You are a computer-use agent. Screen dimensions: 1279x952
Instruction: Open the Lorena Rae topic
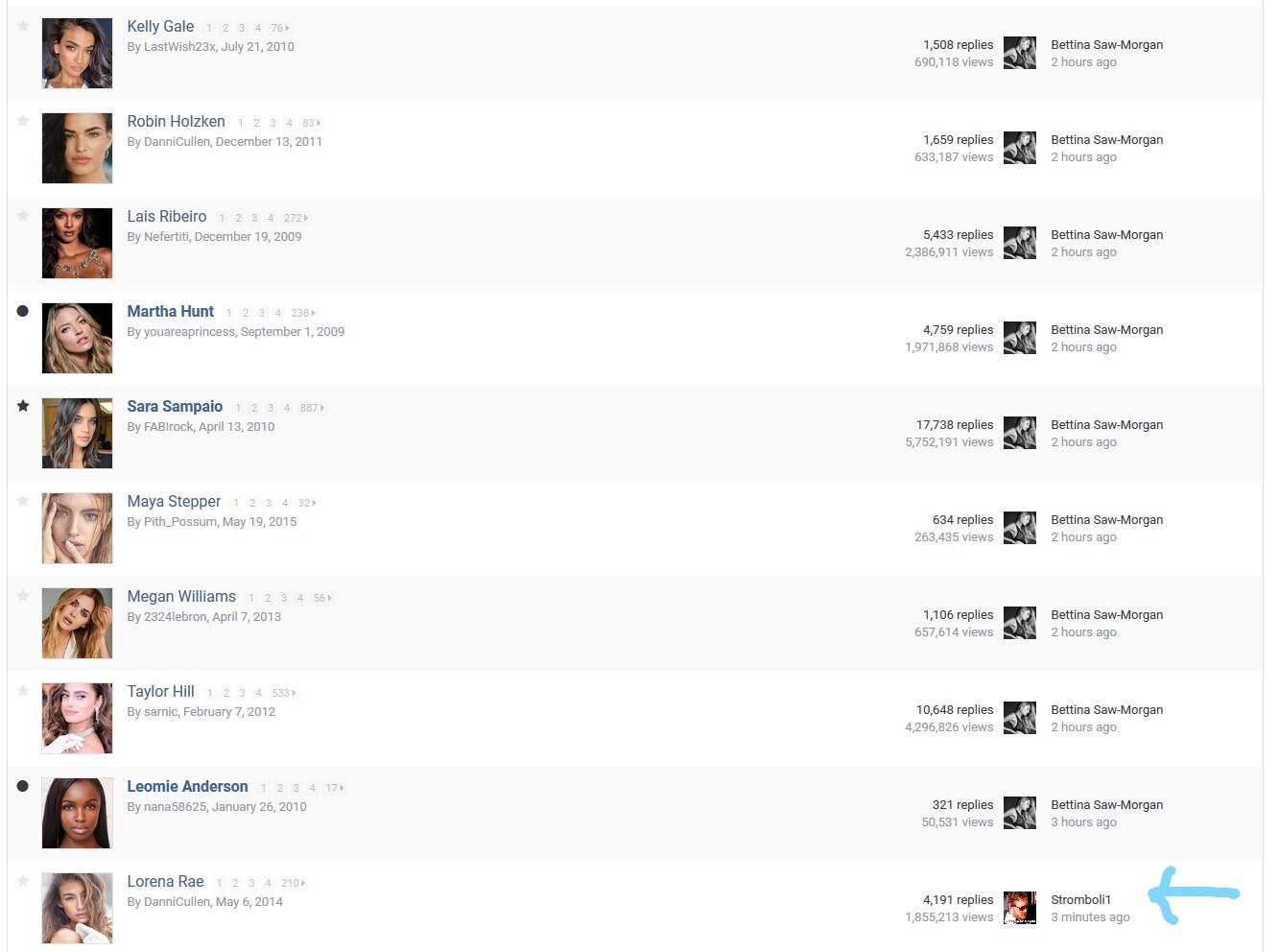click(x=166, y=881)
